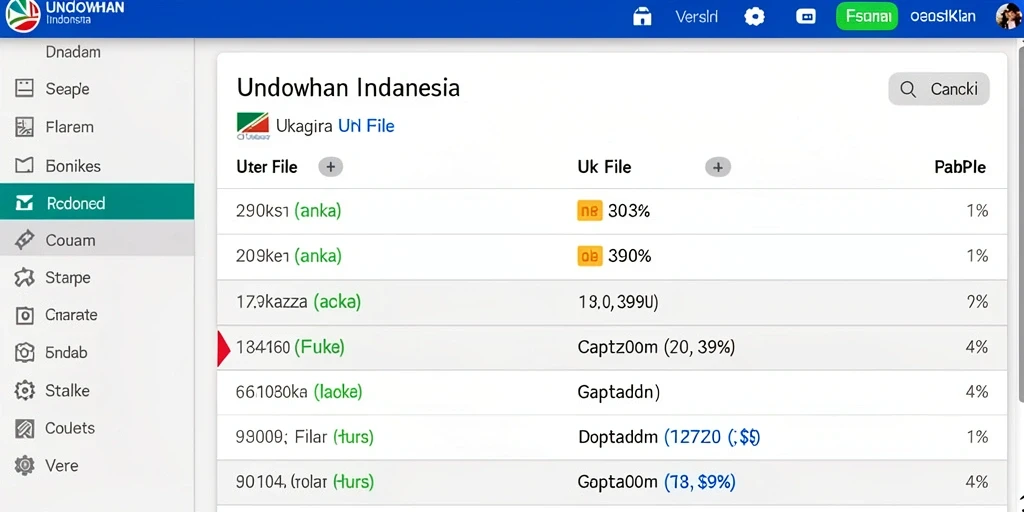Image resolution: width=1024 pixels, height=512 pixels.
Task: Select the 290ksı (anka) row
Action: pyautogui.click(x=612, y=212)
